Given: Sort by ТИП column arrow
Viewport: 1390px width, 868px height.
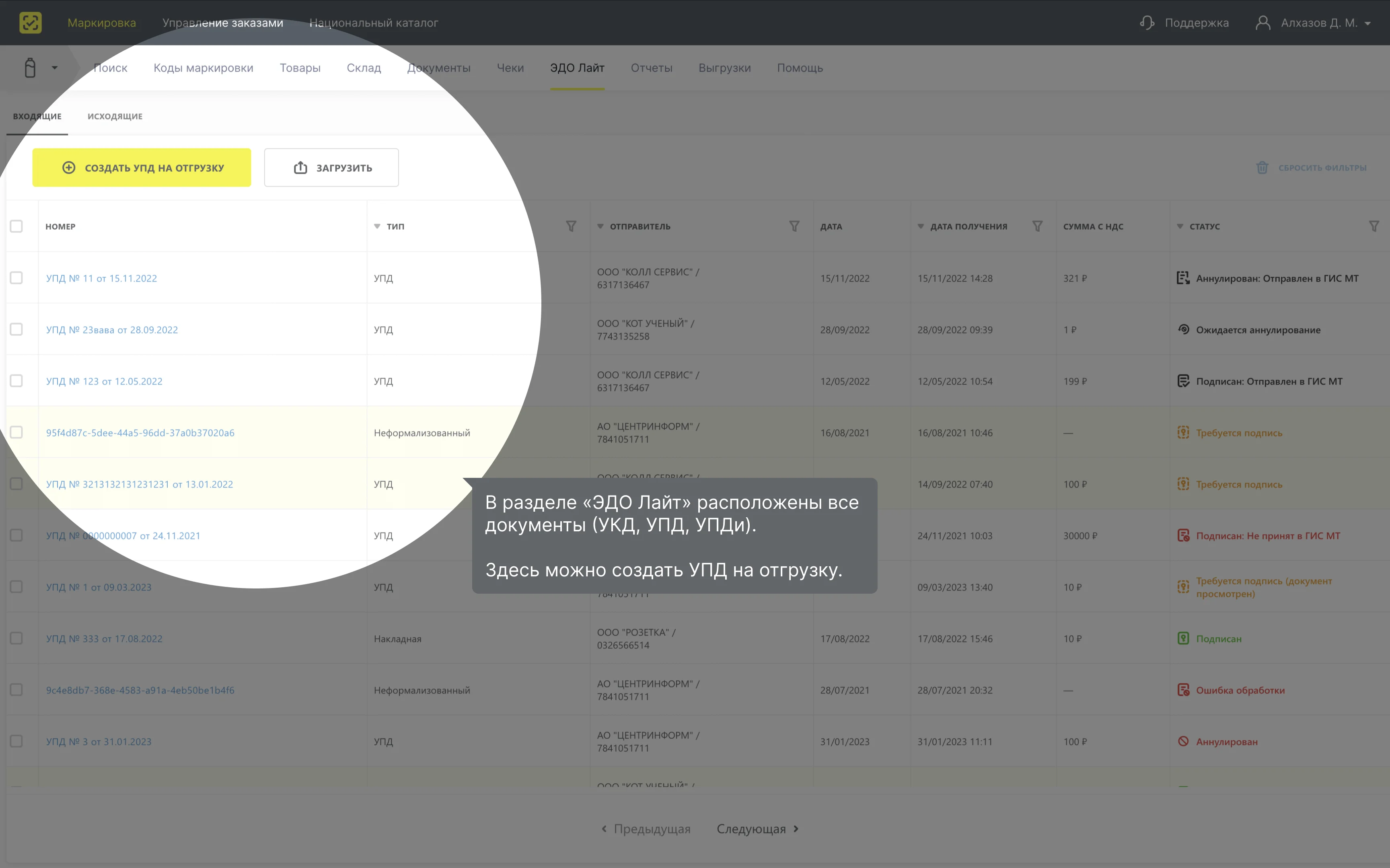Looking at the screenshot, I should point(377,226).
